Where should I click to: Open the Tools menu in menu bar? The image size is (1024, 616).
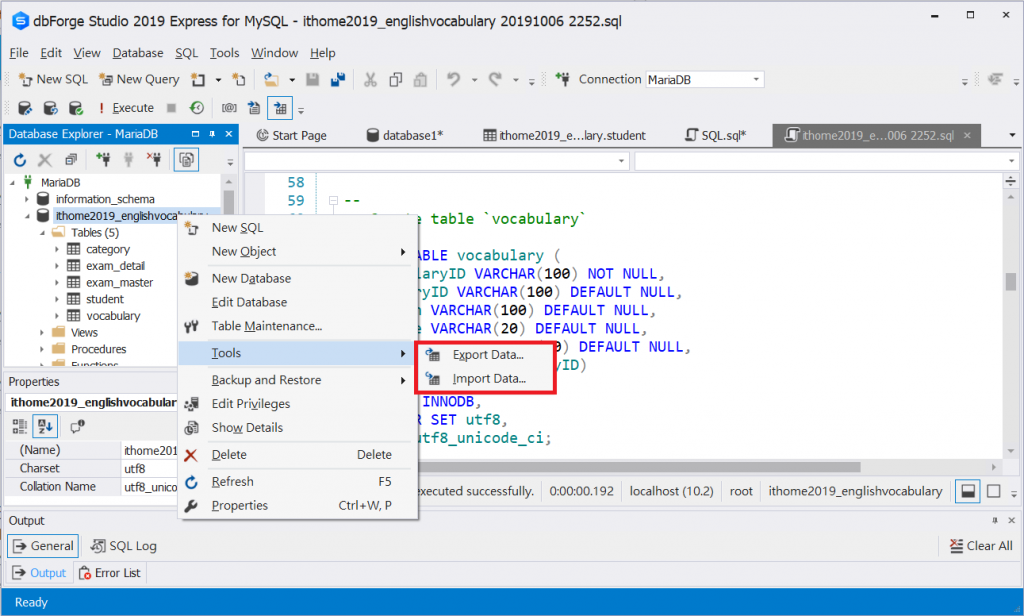coord(224,53)
